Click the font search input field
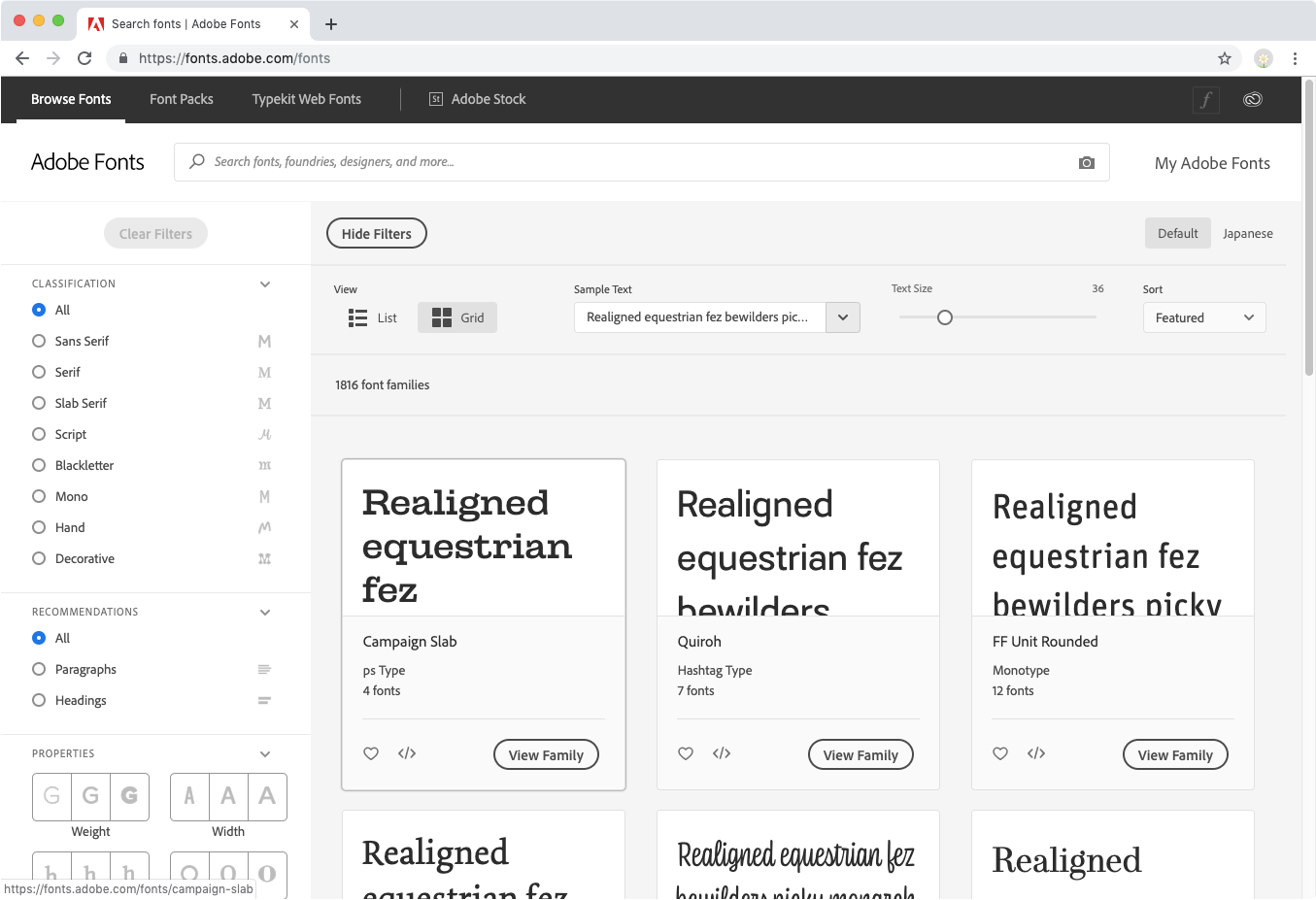Screen dimensions: 1316x900 pos(641,162)
